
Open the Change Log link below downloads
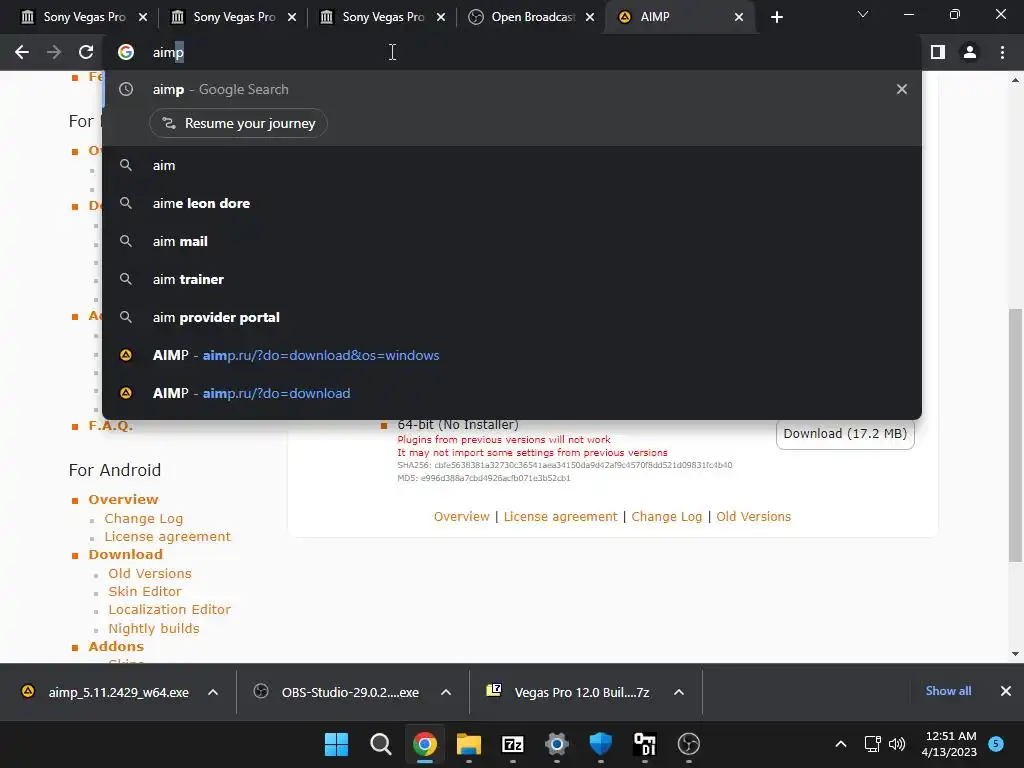tap(667, 517)
